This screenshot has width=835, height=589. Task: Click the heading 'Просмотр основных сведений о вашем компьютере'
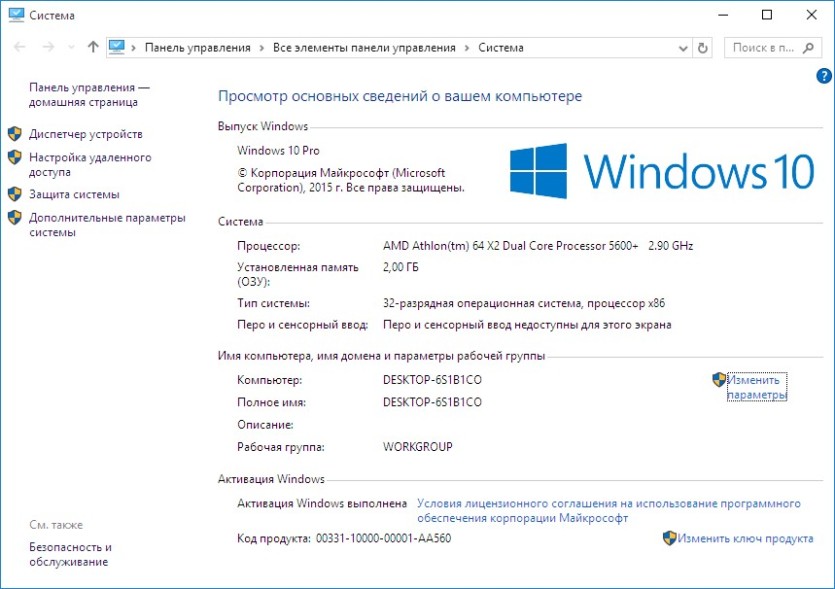[x=400, y=96]
